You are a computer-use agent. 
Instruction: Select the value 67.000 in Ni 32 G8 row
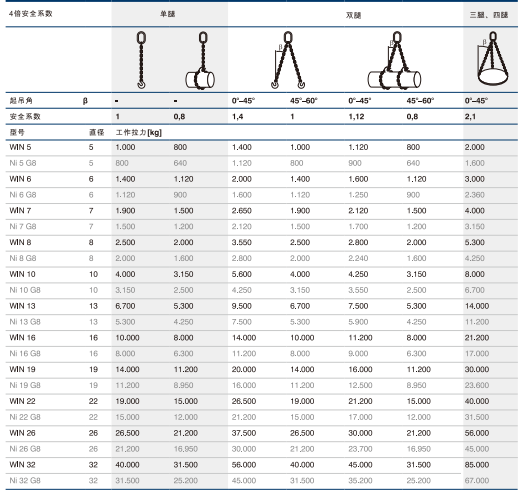click(x=477, y=480)
